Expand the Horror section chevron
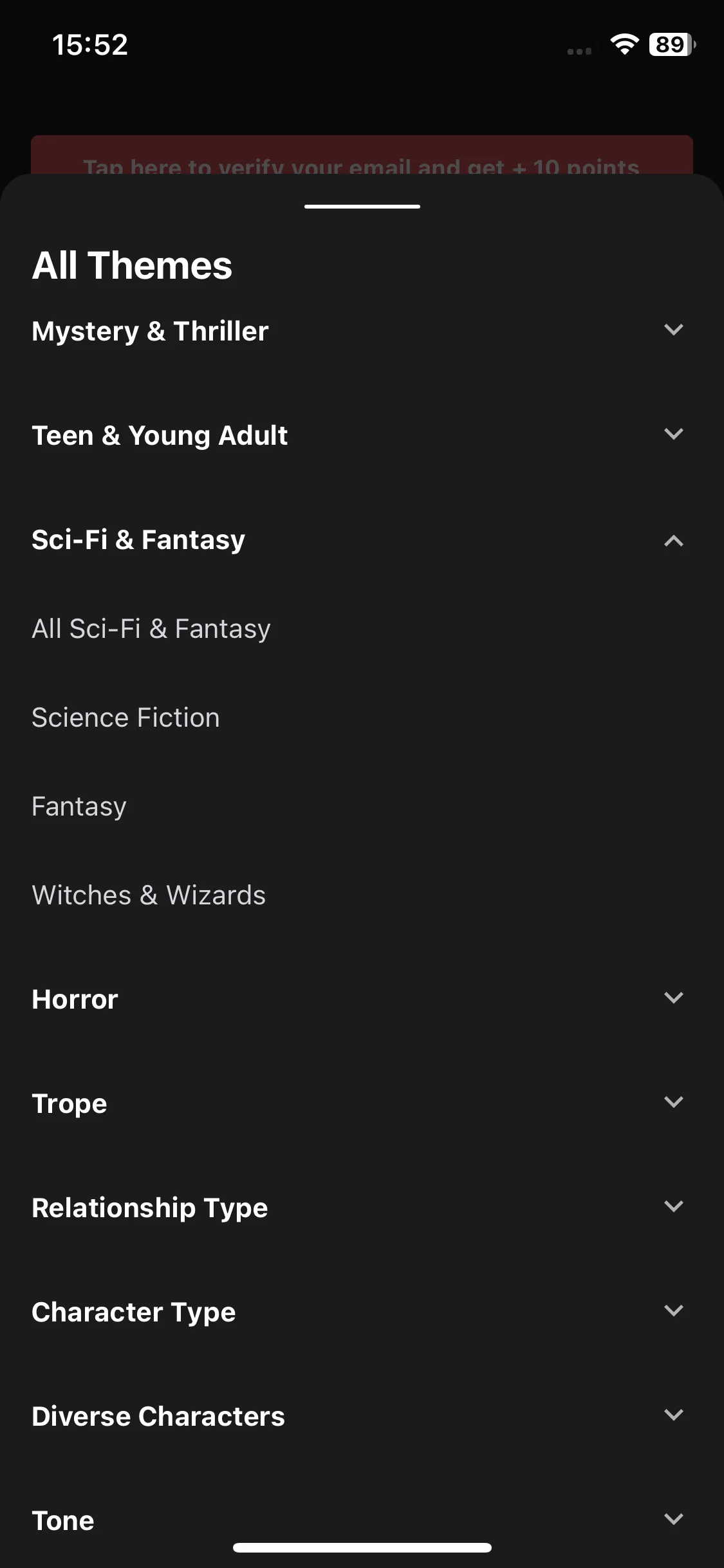The image size is (724, 1568). [x=673, y=998]
